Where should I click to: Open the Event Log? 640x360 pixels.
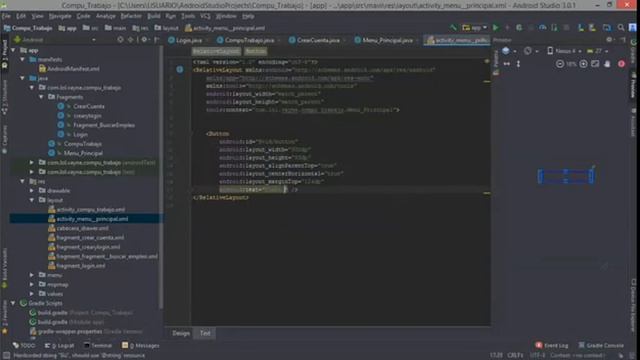point(551,345)
